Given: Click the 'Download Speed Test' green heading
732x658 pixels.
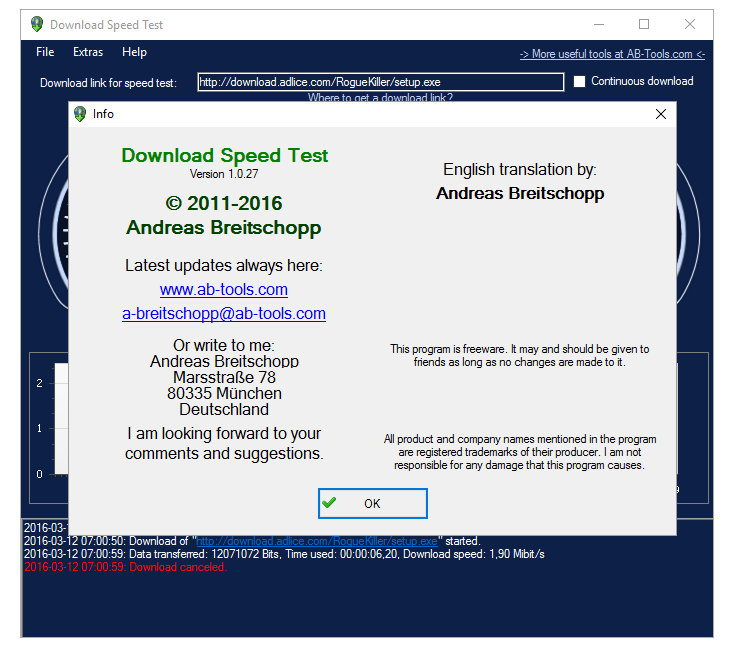Looking at the screenshot, I should [225, 156].
